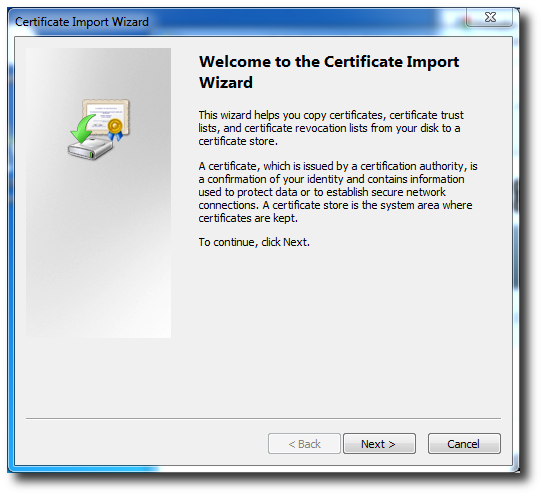Click the 'This wizard helps you copy' paragraph

[331, 128]
